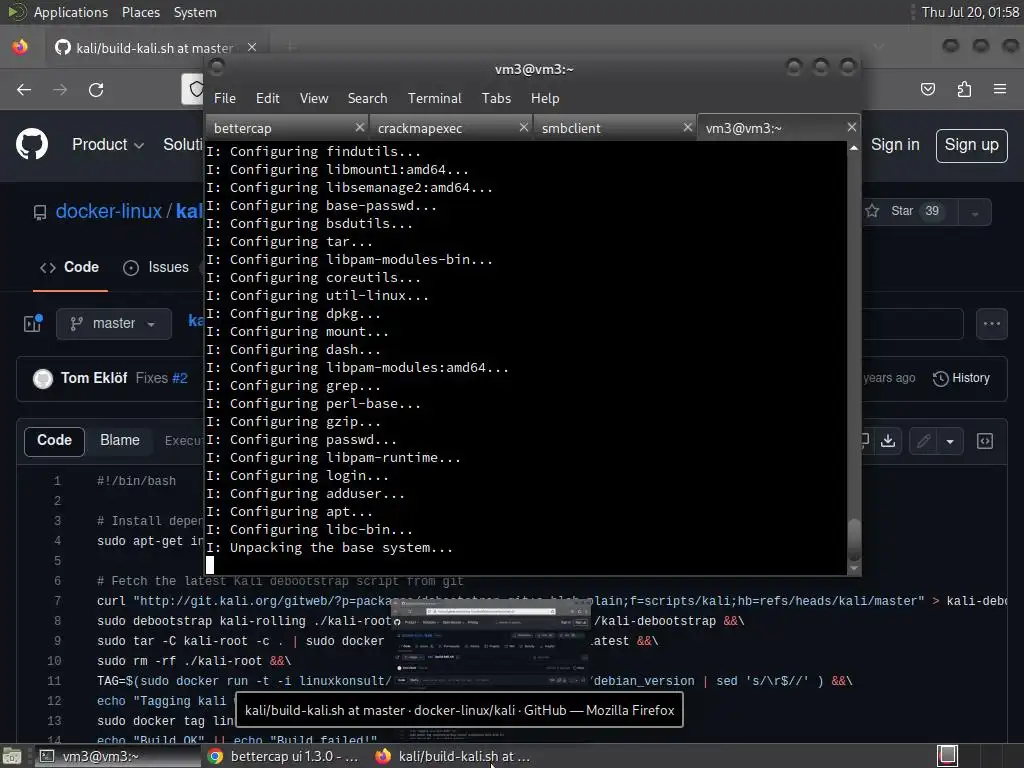Click line number 7 in the code view
The height and width of the screenshot is (768, 1024).
[57, 601]
